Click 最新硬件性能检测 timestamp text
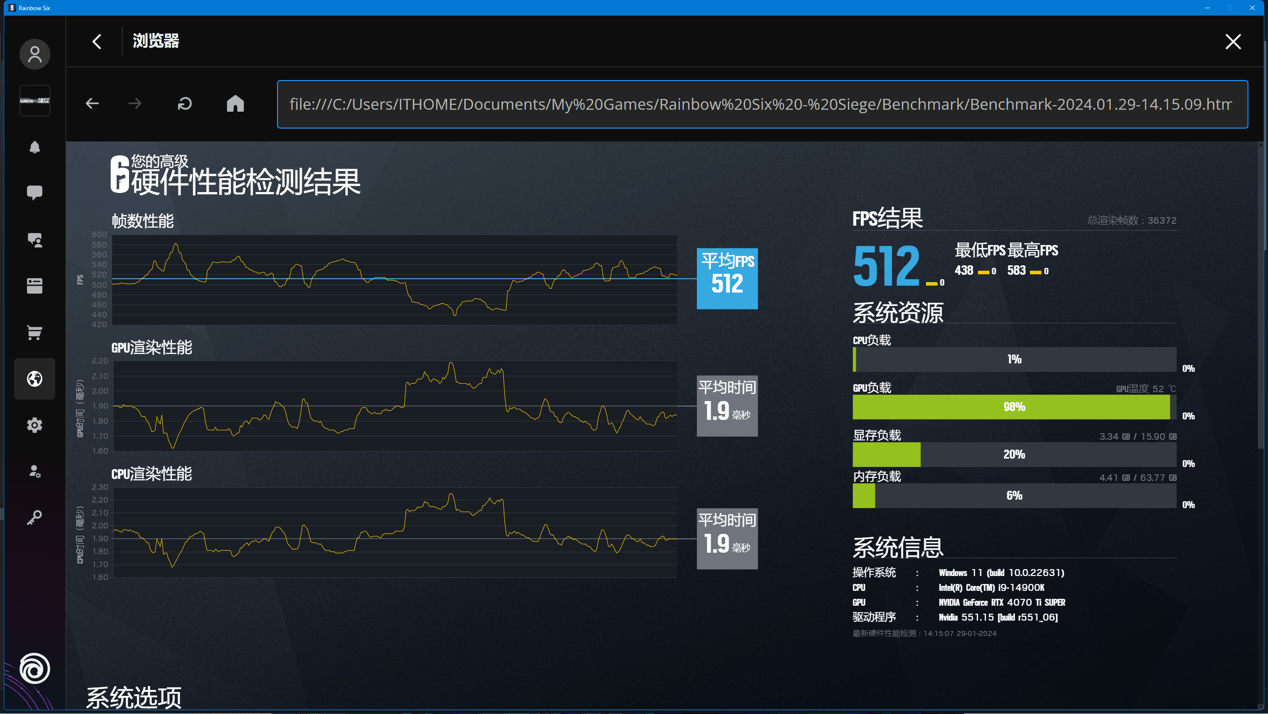The height and width of the screenshot is (714, 1268). [x=924, y=633]
